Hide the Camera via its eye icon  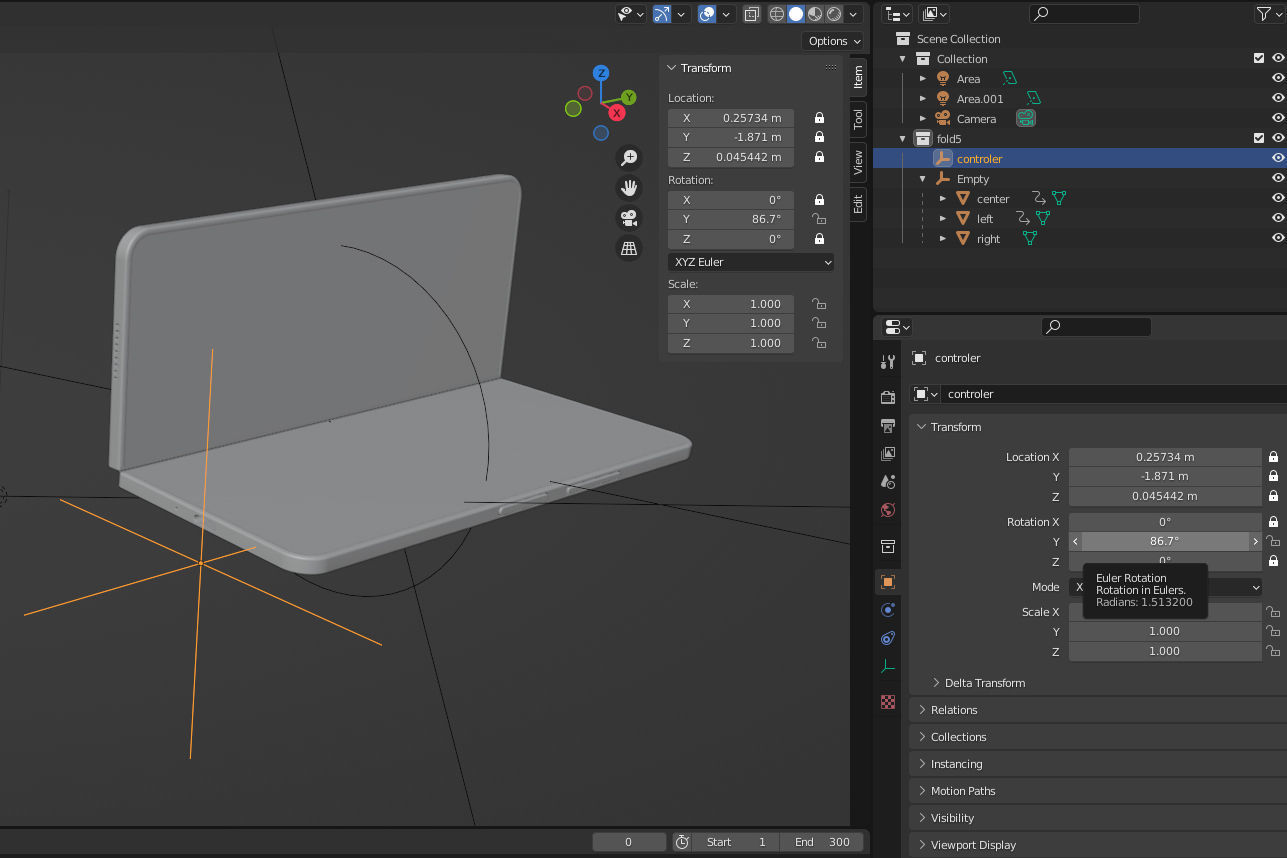point(1277,119)
